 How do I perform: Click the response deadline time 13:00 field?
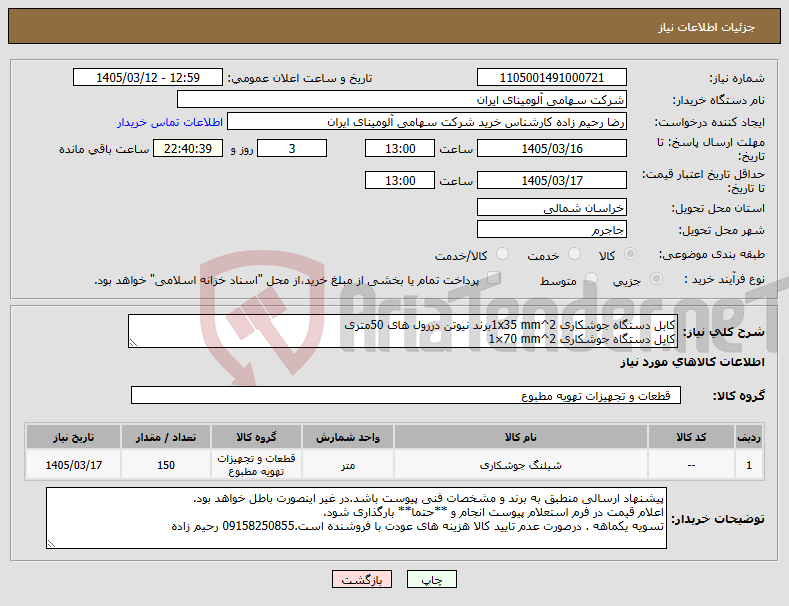click(x=400, y=148)
